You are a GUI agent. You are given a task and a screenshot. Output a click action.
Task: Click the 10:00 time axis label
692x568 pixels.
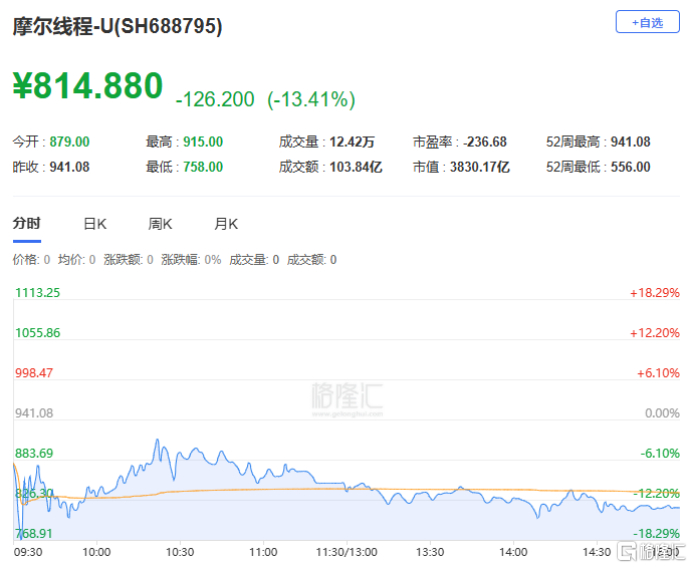click(x=97, y=553)
